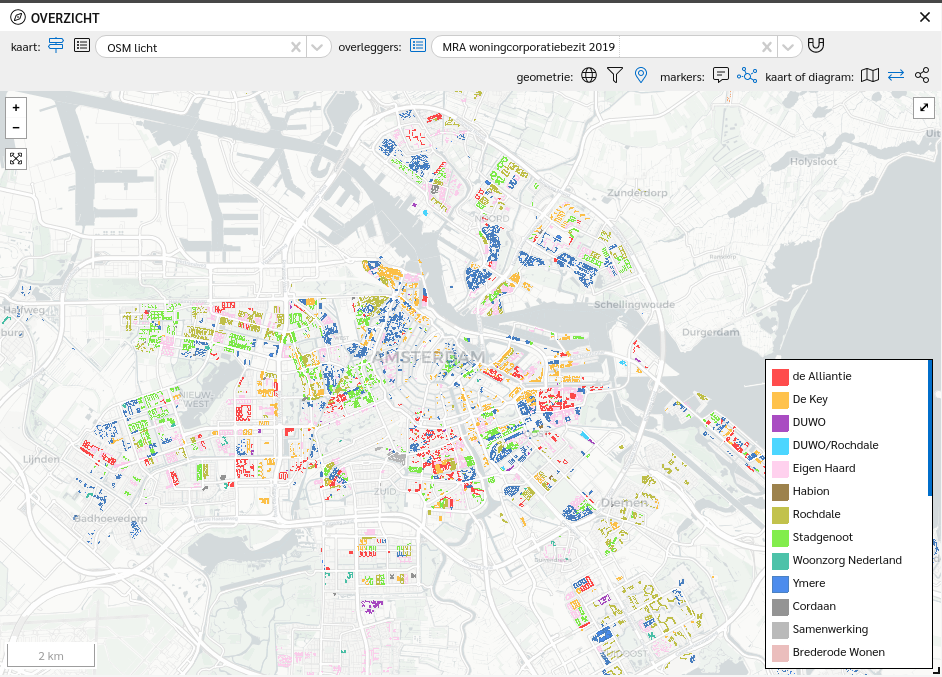Screen dimensions: 942x677
Task: Select the map view book icon
Action: [870, 75]
